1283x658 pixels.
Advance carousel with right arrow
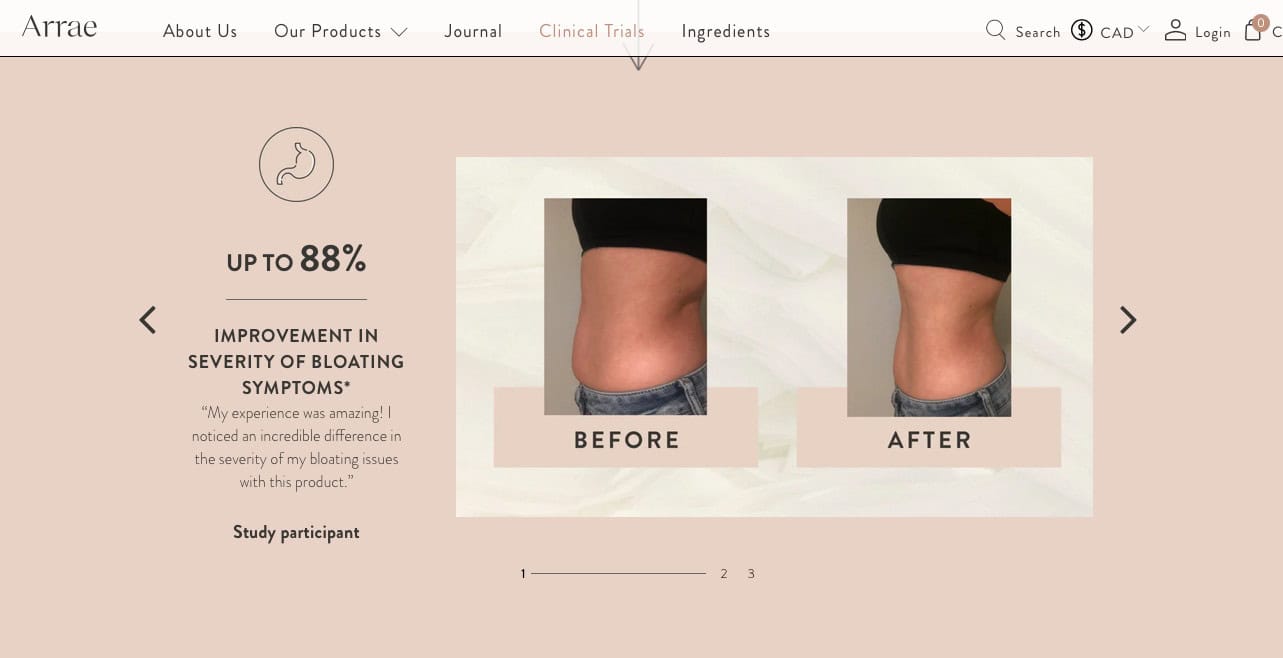1128,320
